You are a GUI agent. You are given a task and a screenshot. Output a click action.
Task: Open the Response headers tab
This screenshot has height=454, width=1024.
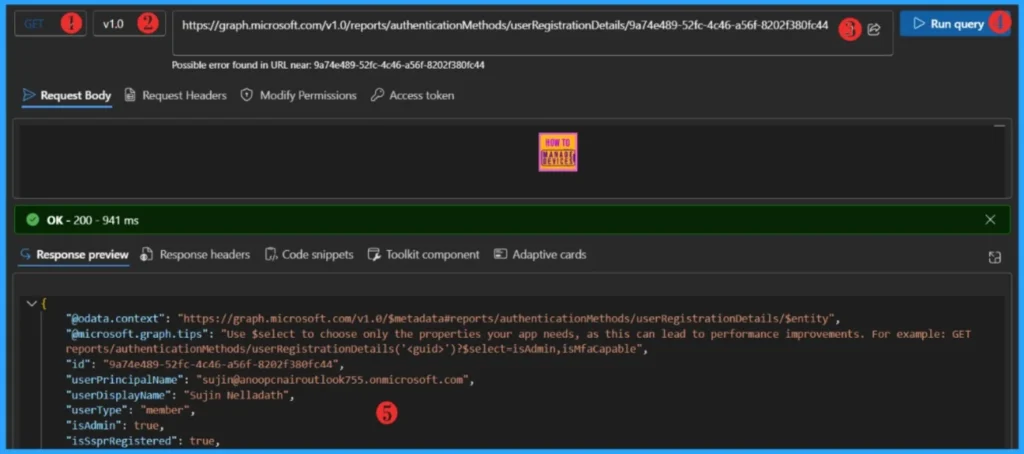[195, 255]
